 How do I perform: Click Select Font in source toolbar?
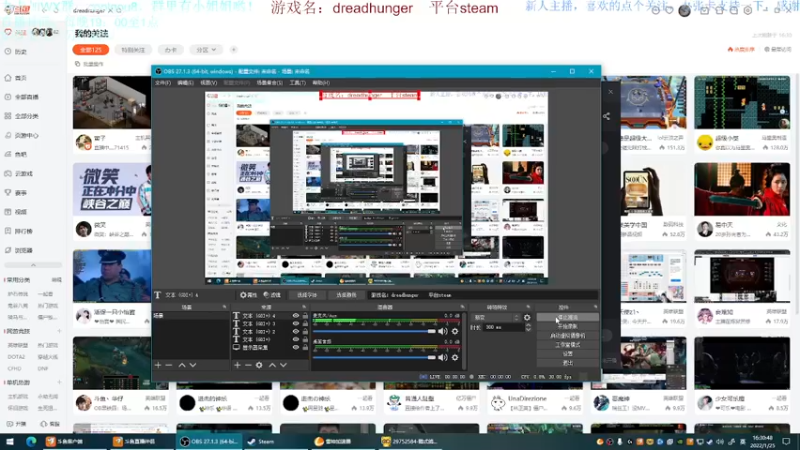(x=307, y=295)
